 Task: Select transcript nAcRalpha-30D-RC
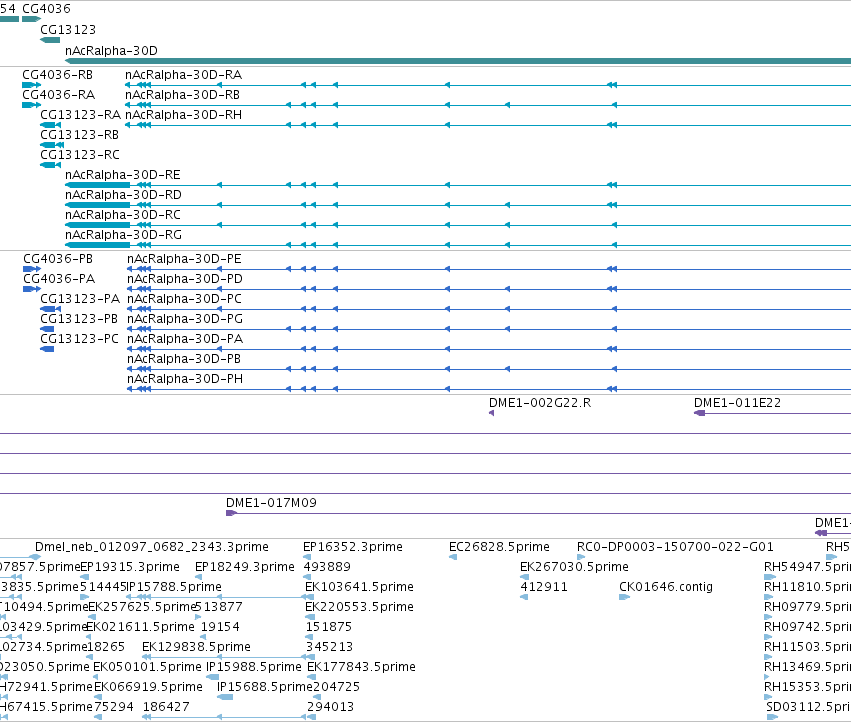[x=123, y=215]
